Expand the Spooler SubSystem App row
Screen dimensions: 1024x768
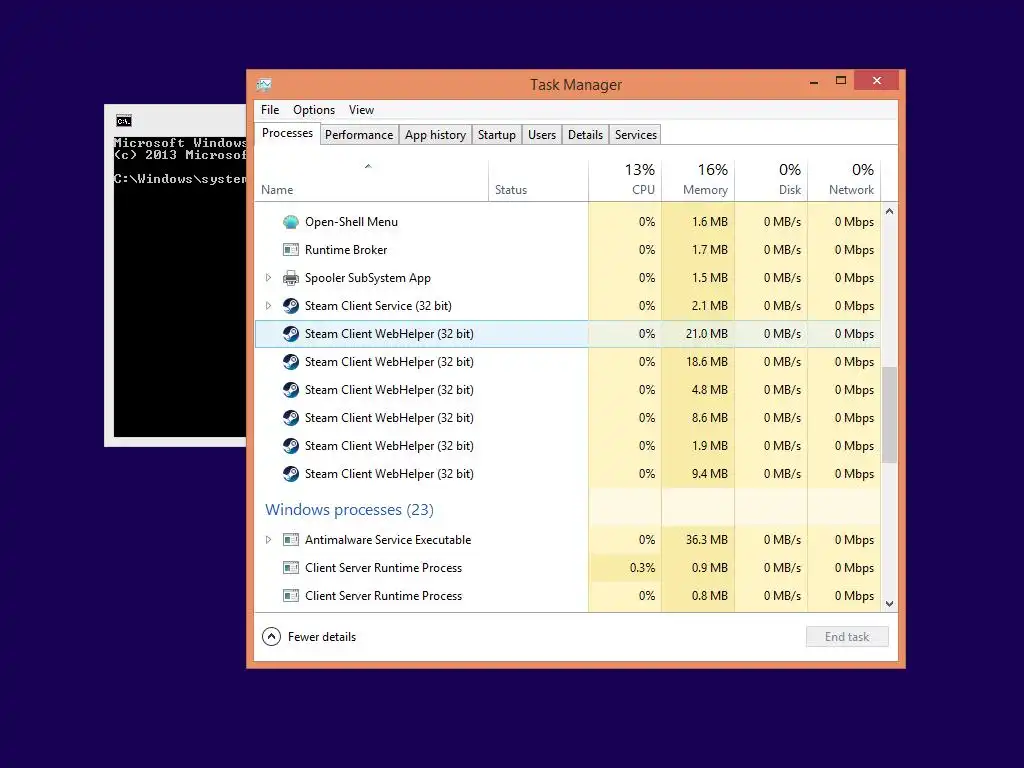click(x=268, y=278)
